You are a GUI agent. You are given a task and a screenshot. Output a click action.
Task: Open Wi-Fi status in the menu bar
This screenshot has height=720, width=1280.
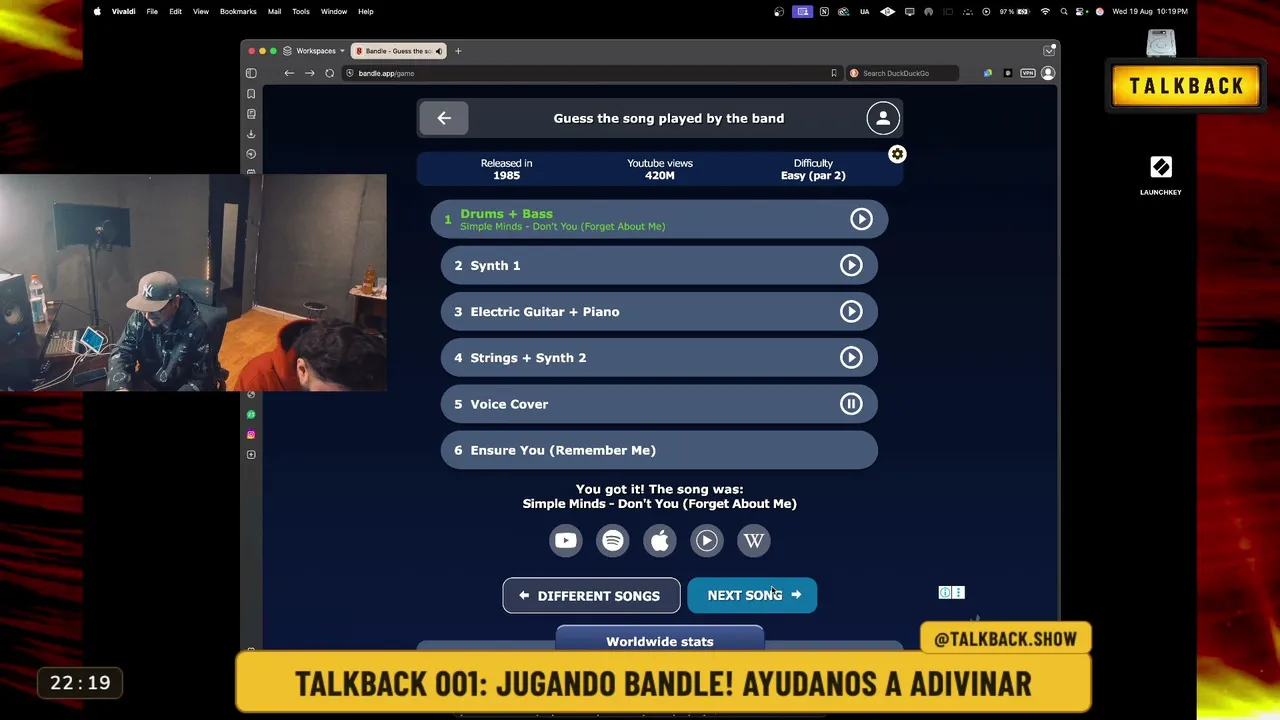[1045, 12]
